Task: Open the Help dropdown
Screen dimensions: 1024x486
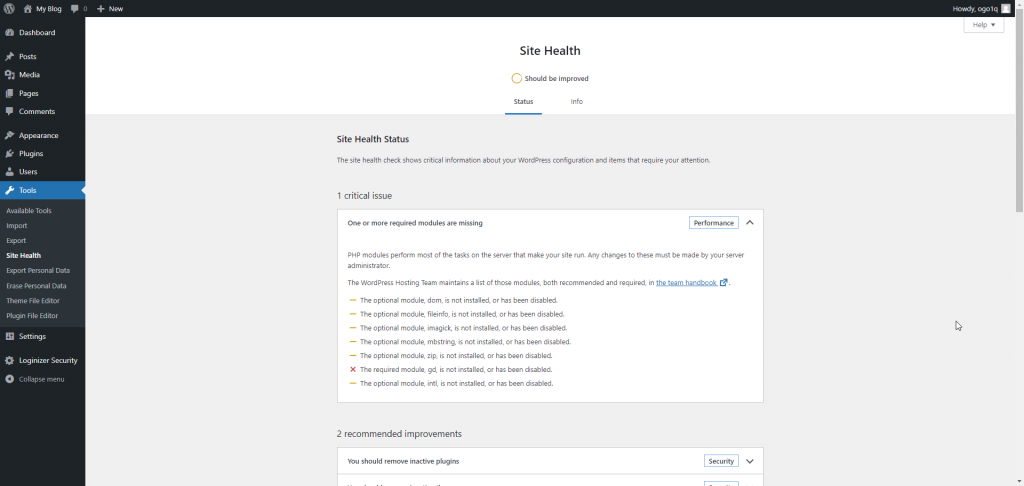Action: (984, 25)
